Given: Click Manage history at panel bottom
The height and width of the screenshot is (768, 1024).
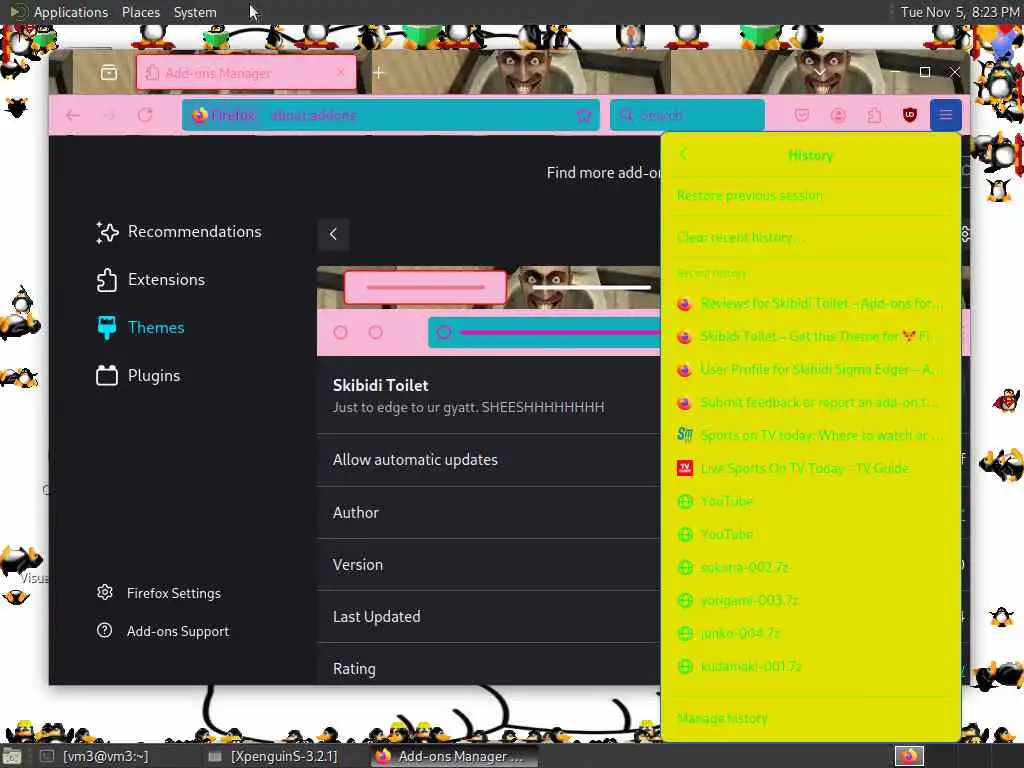Looking at the screenshot, I should tap(810, 718).
